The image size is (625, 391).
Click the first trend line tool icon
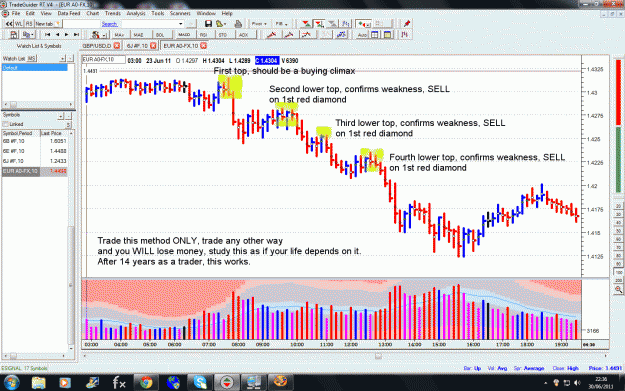(x=271, y=35)
